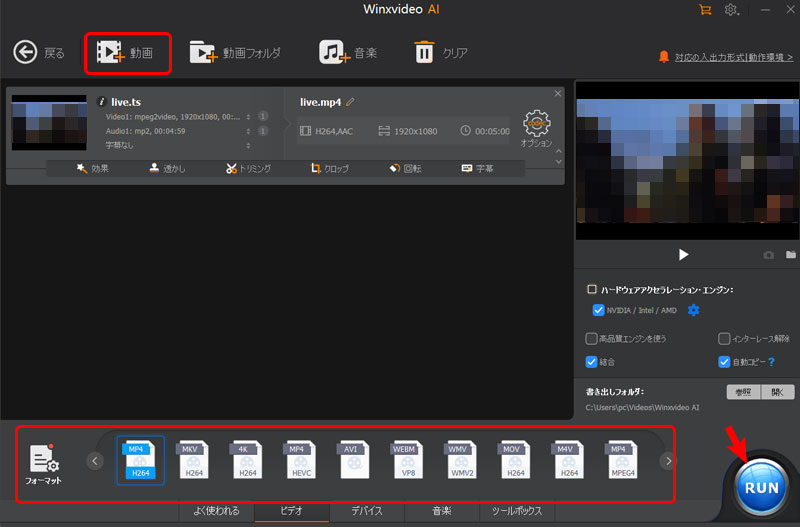The image size is (800, 527).
Task: Open the 効果 effects tool
Action: click(x=92, y=168)
